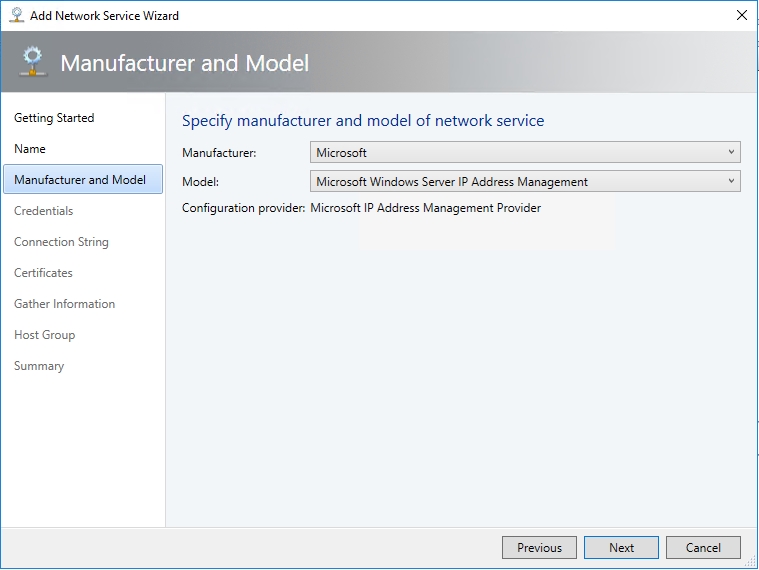
Task: Click the 'Configuration provider:' label
Action: pyautogui.click(x=243, y=208)
